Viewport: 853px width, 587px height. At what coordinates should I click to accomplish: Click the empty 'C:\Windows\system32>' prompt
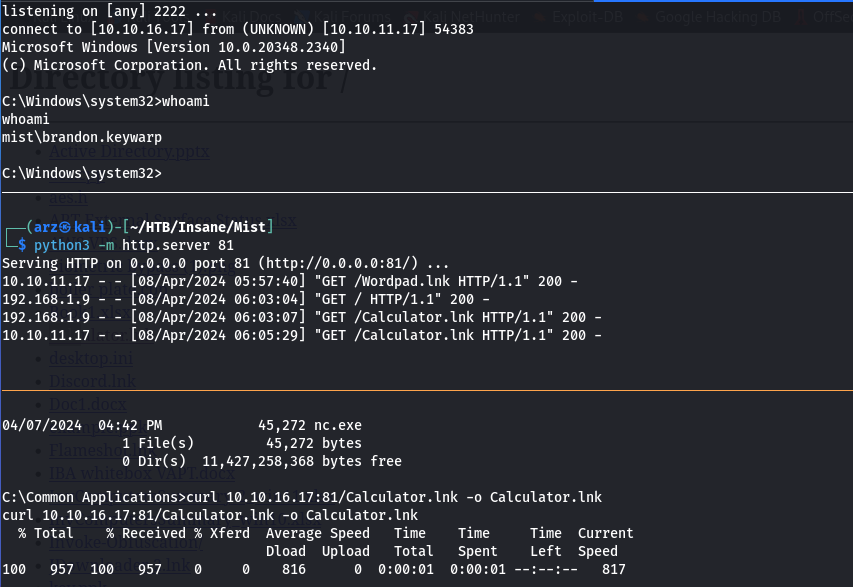[82, 172]
